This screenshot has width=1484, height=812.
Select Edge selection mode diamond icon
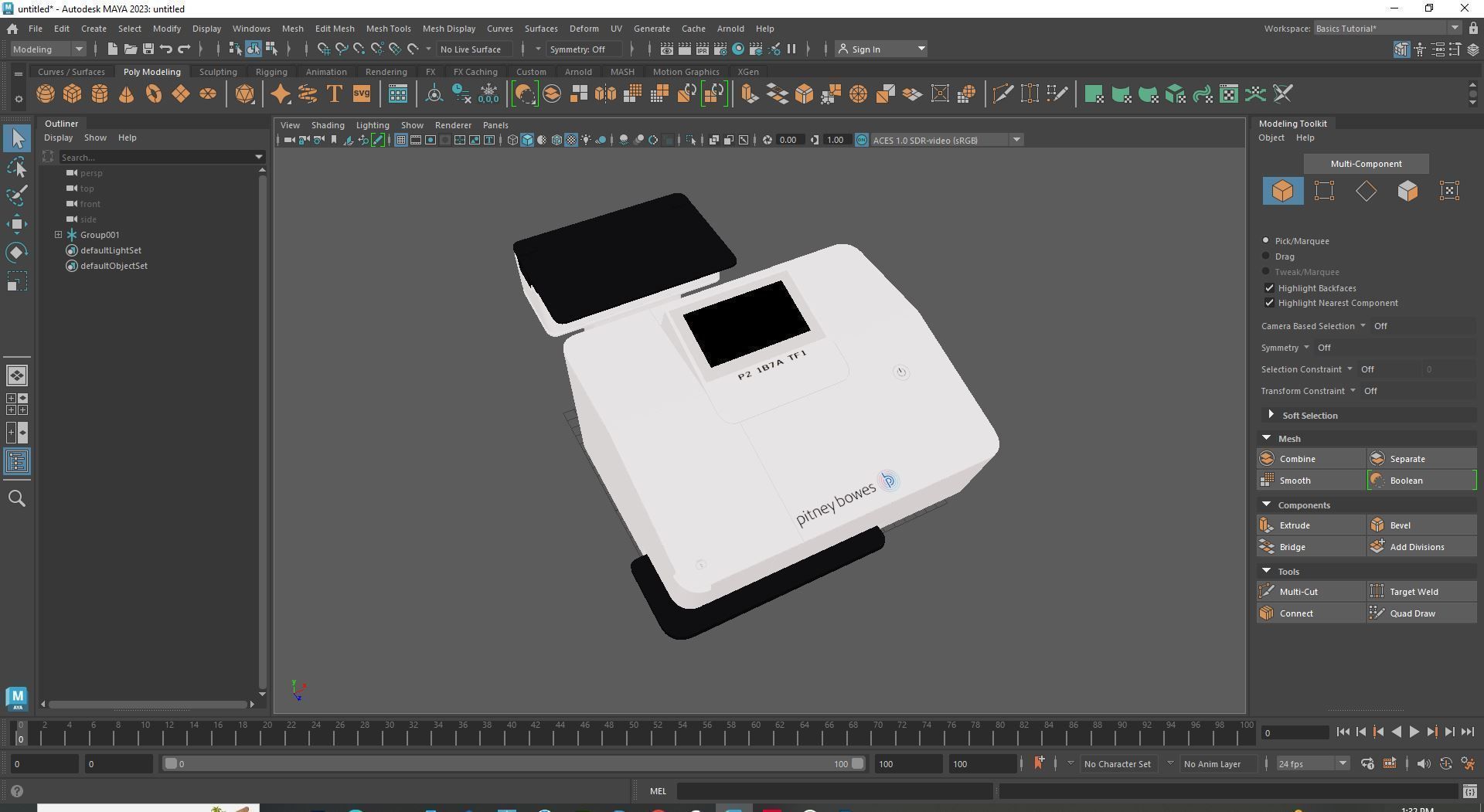tap(1367, 191)
